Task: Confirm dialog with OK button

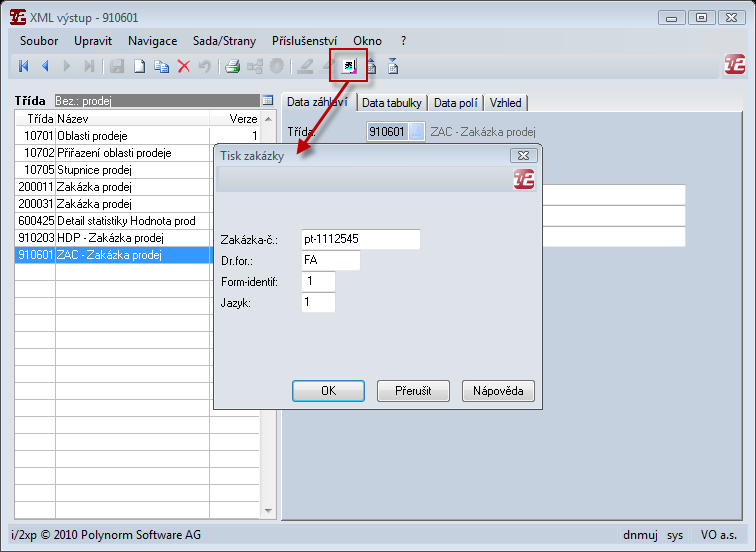Action: pyautogui.click(x=328, y=390)
